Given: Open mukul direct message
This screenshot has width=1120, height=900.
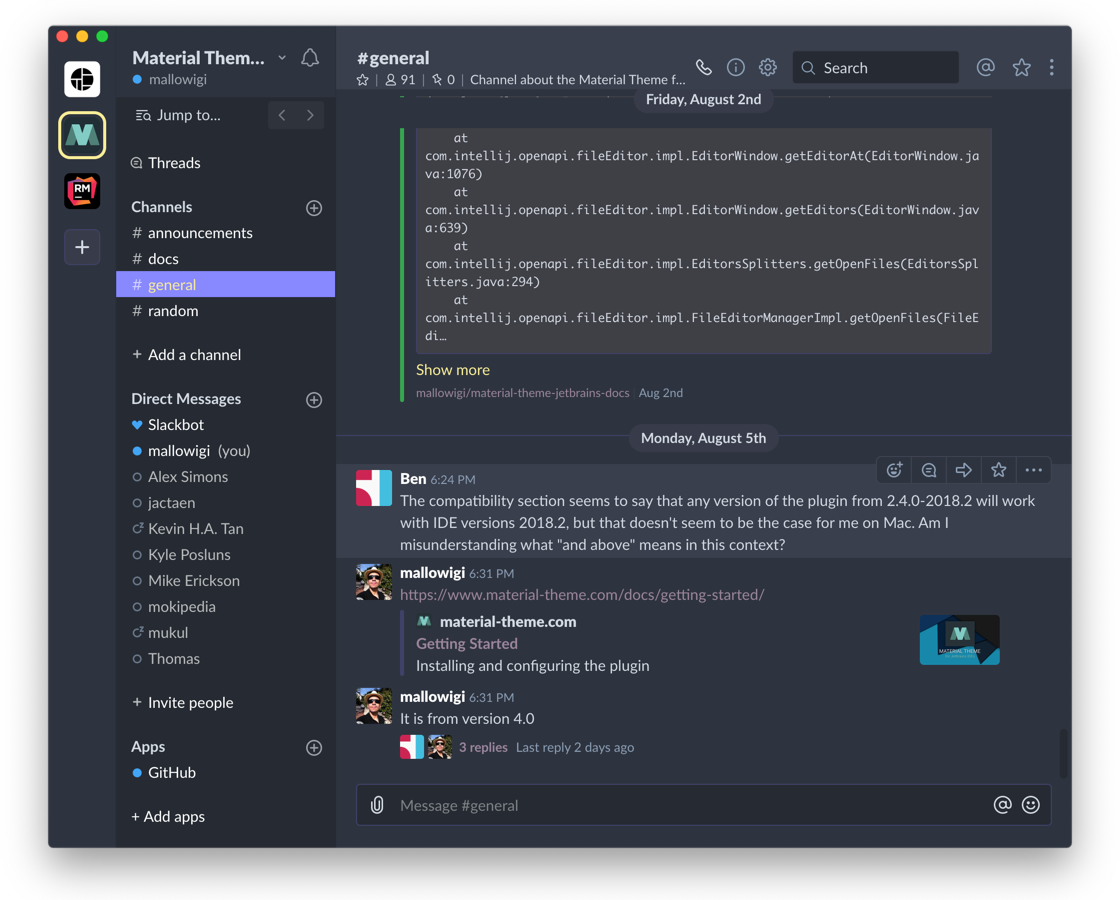Looking at the screenshot, I should (226, 633).
